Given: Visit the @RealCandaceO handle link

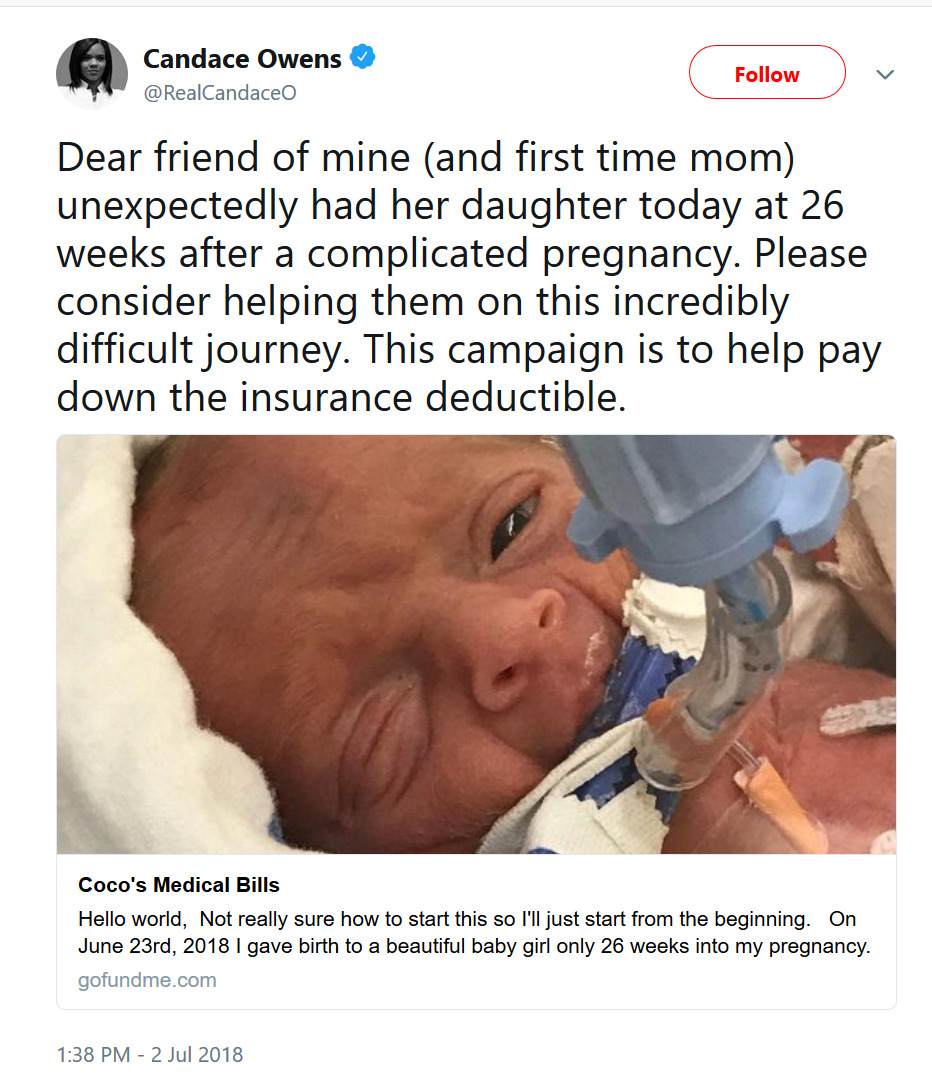Looking at the screenshot, I should point(219,92).
